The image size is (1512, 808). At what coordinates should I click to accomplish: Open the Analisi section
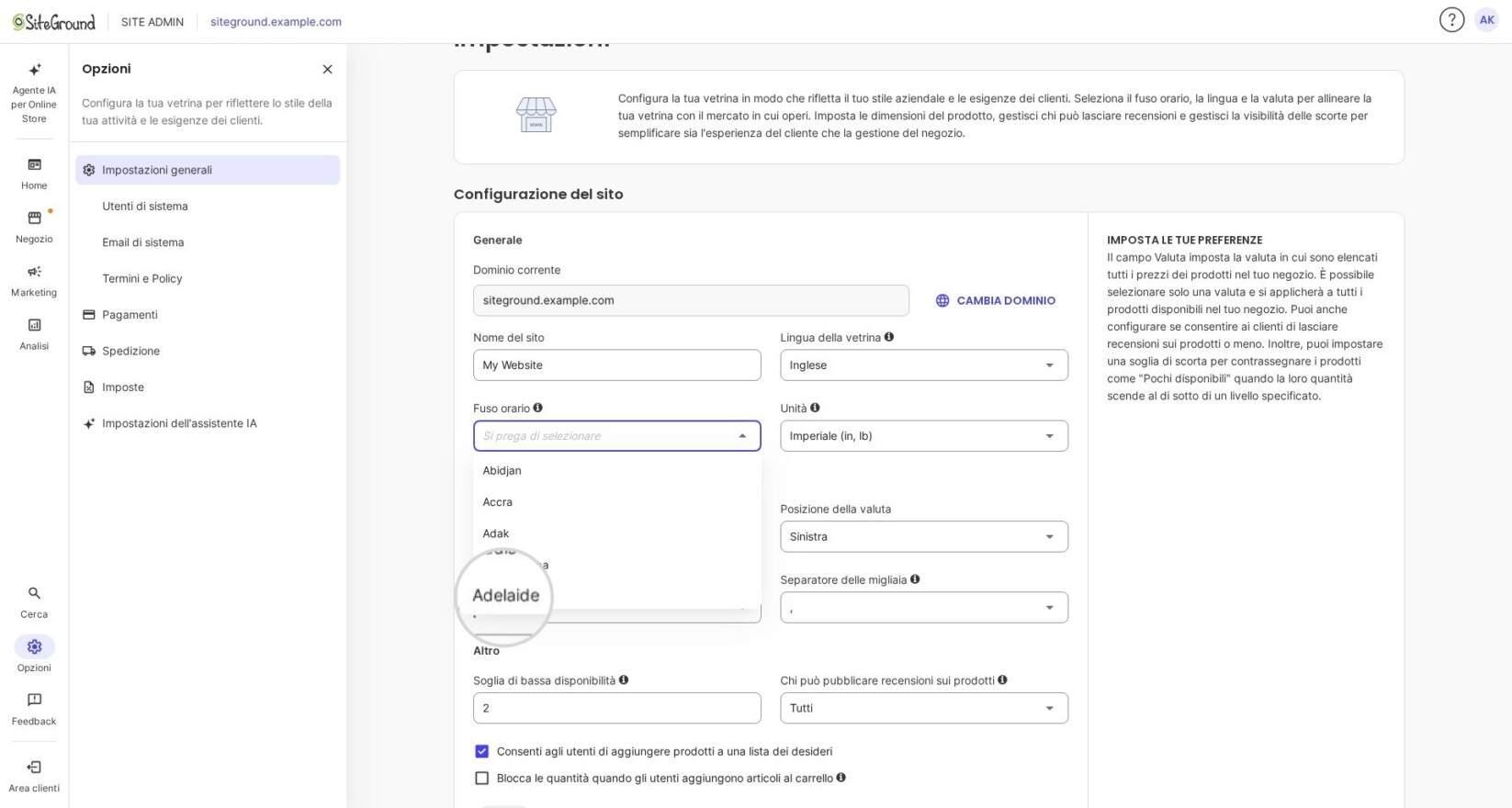(34, 333)
